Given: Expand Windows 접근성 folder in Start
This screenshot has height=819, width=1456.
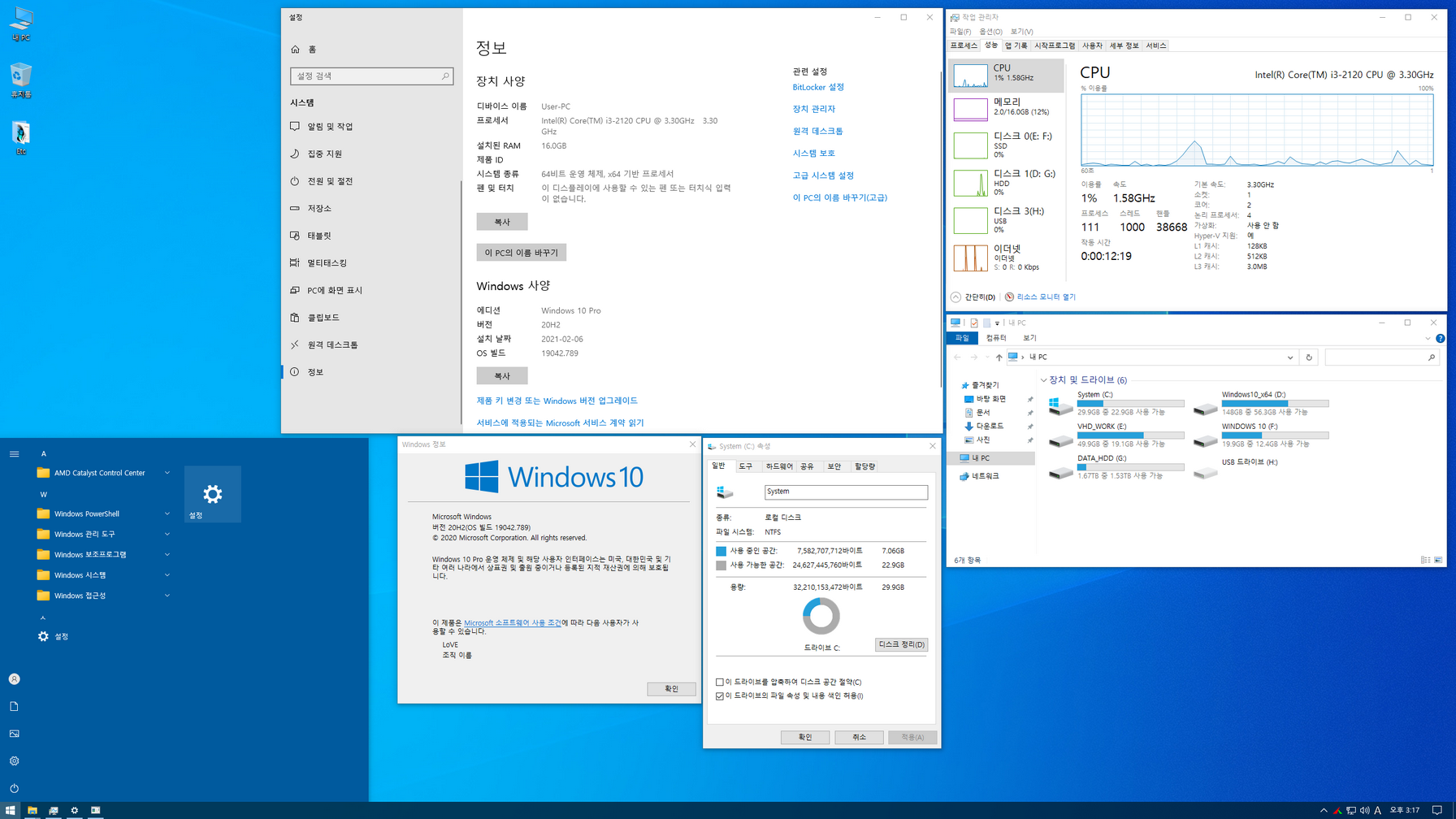Looking at the screenshot, I should click(x=104, y=596).
